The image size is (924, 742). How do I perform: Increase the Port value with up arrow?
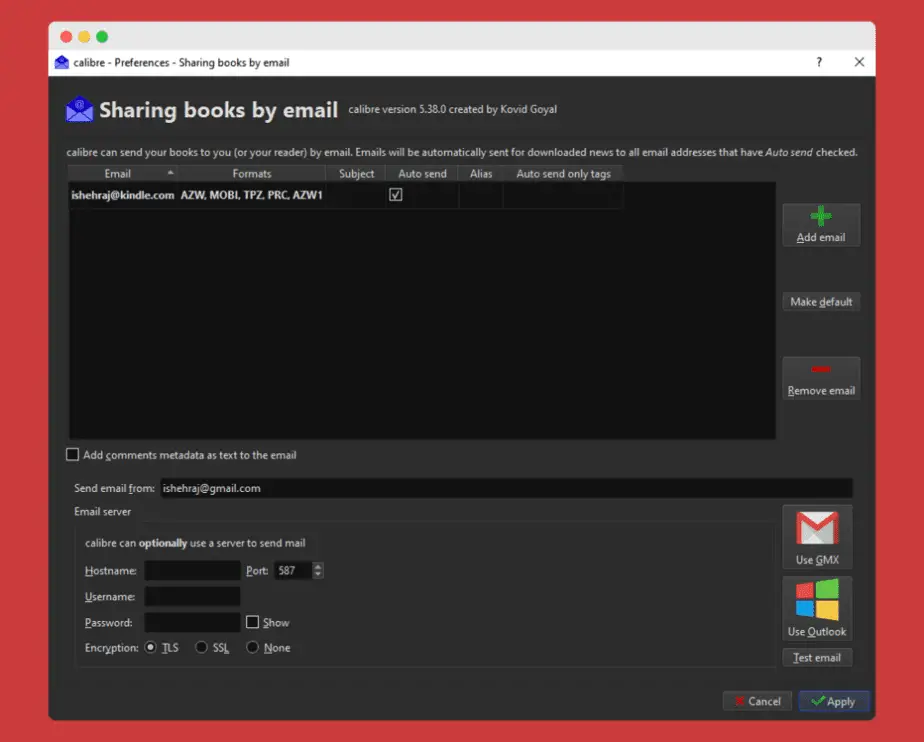pyautogui.click(x=318, y=566)
